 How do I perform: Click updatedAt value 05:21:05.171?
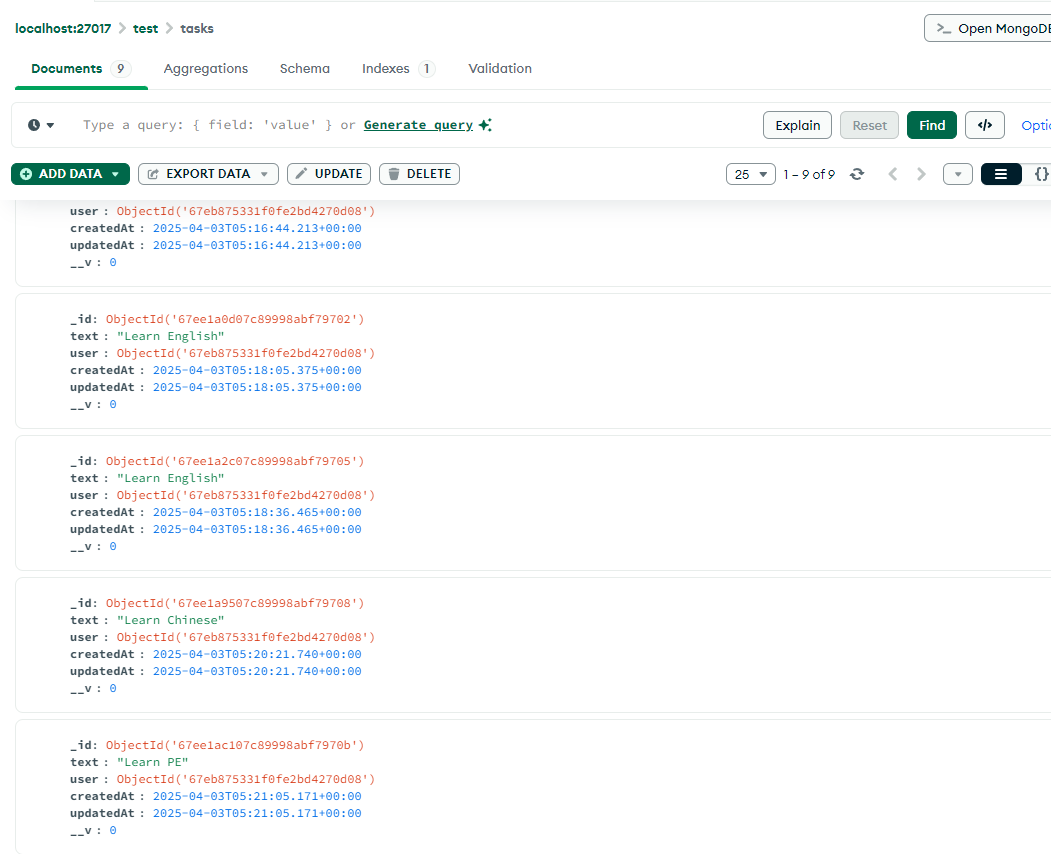click(257, 814)
